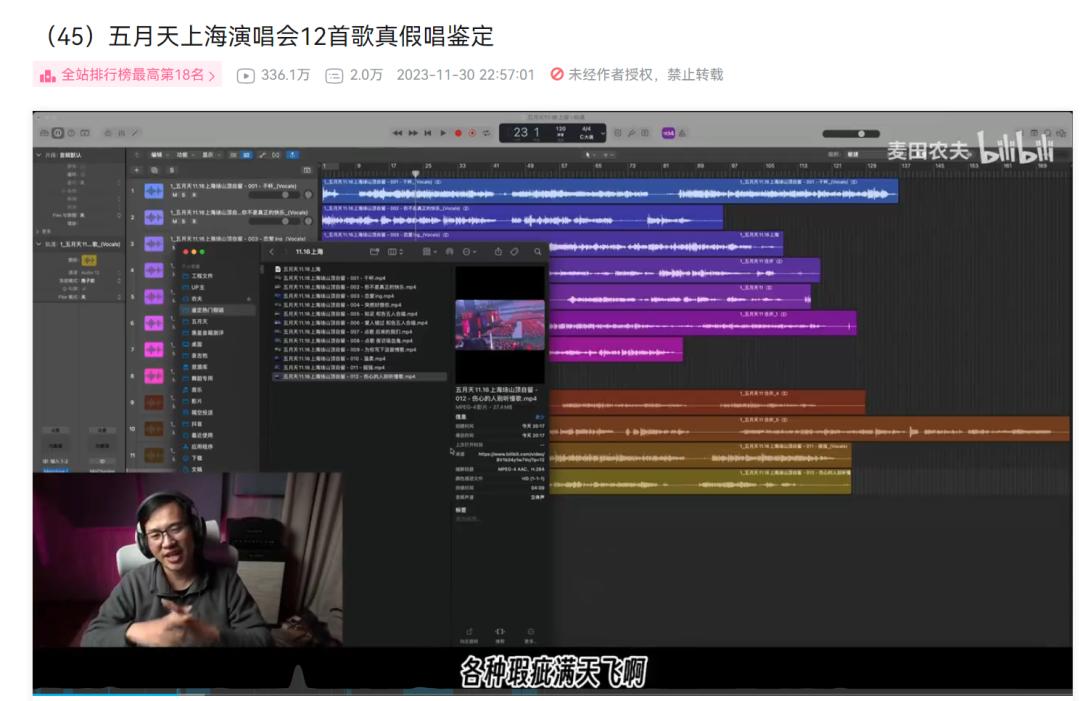Toggle the automation view button in tracks menu bar

(x=262, y=155)
